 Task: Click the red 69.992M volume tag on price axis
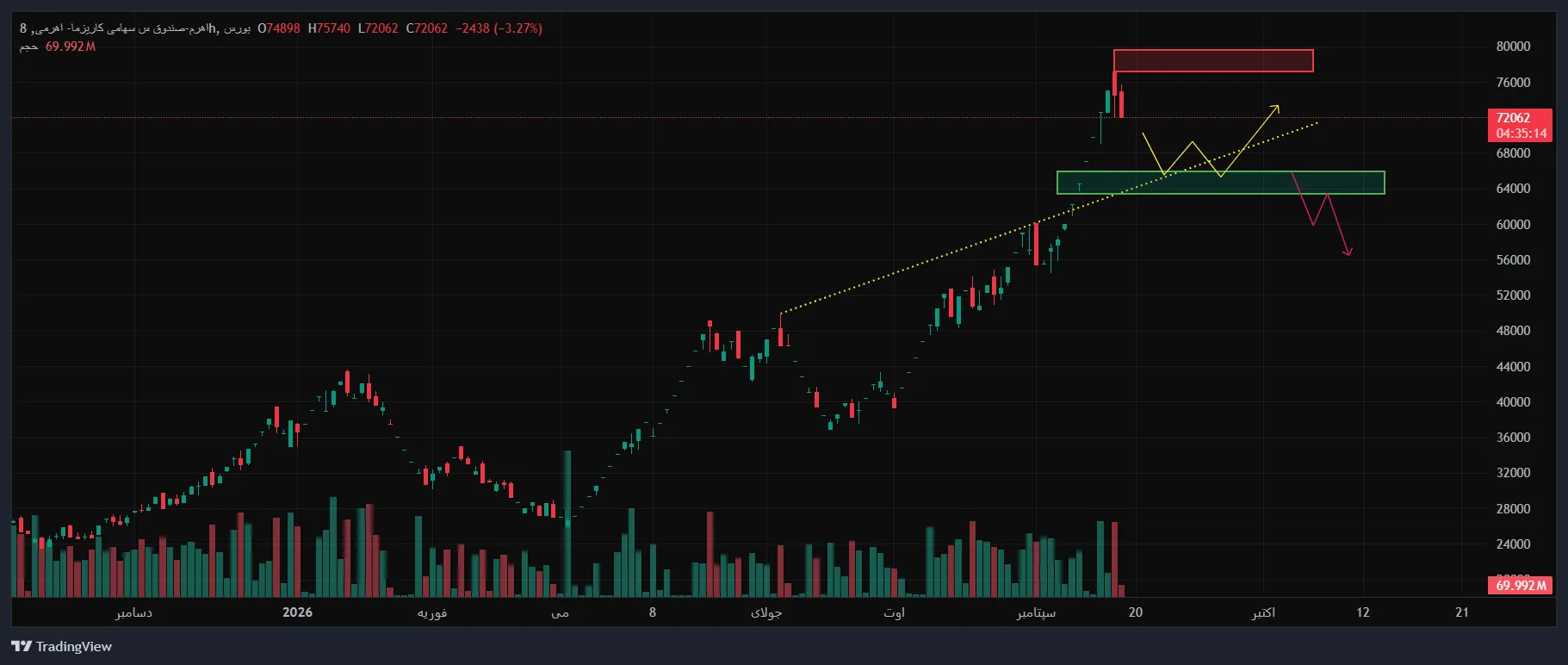pos(1520,586)
